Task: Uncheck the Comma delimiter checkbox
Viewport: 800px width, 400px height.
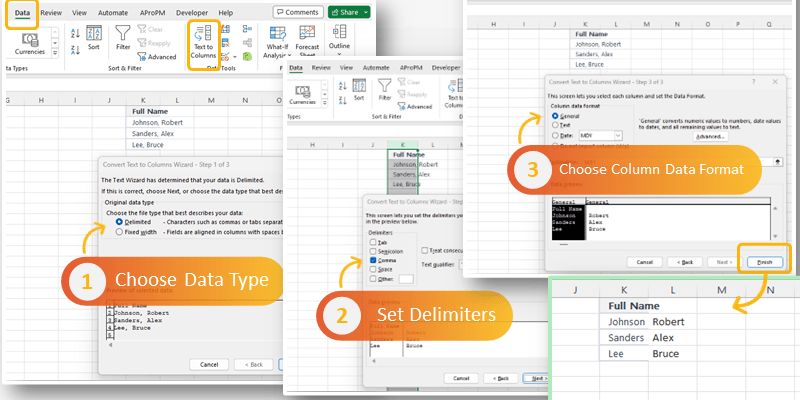Action: coord(373,260)
